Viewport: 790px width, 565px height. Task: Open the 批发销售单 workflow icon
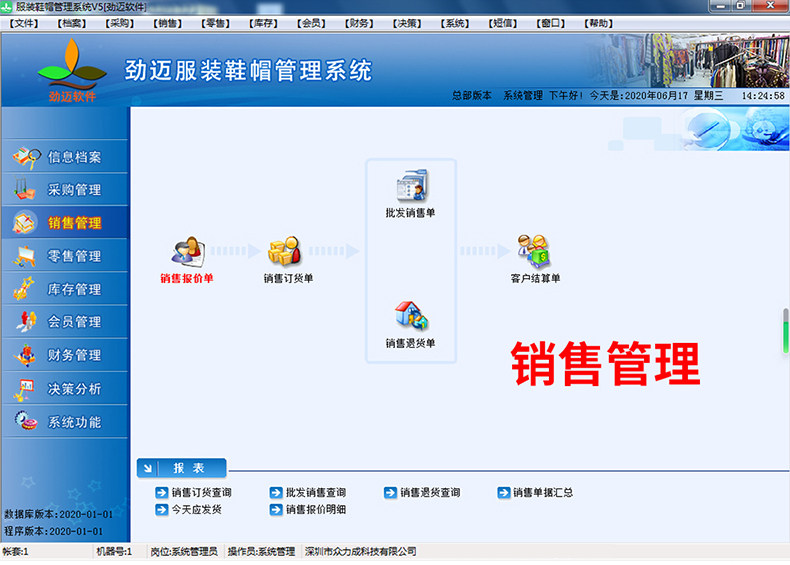412,185
